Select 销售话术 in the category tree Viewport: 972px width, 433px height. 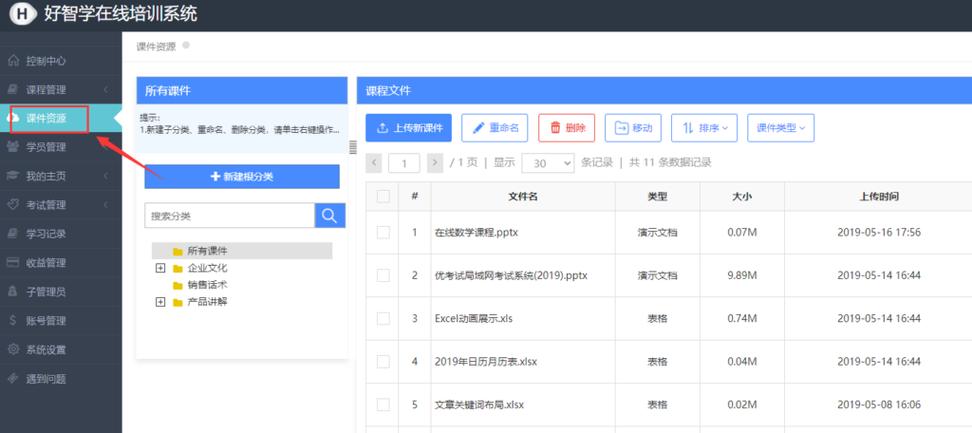(208, 286)
